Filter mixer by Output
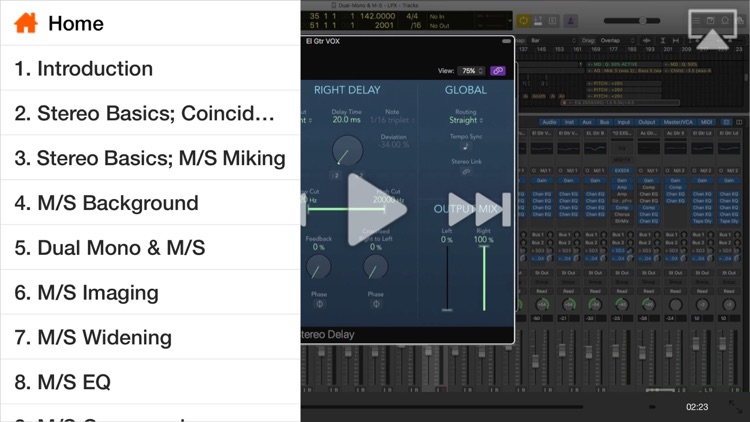750x422 pixels. coord(647,122)
